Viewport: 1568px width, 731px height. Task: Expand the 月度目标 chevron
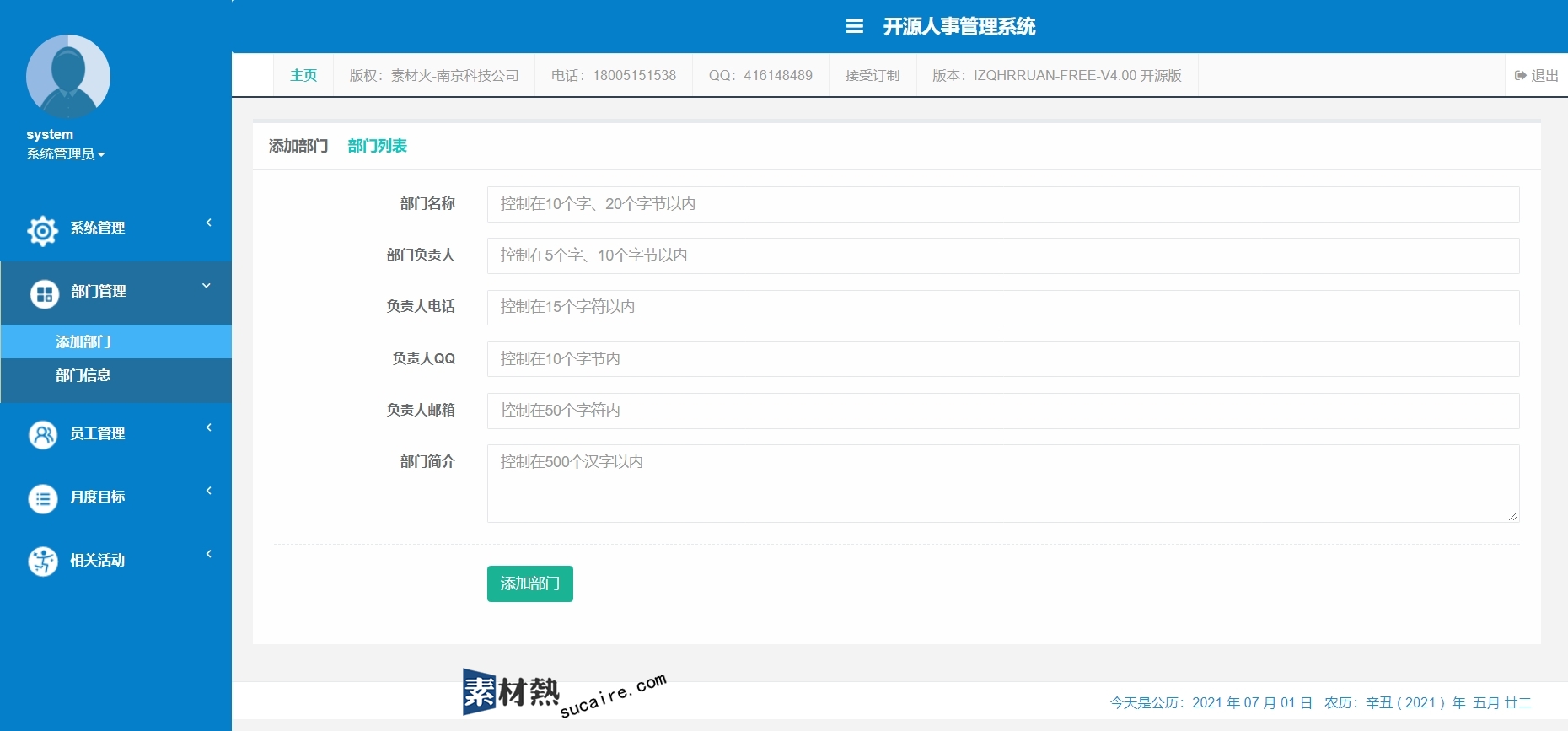[209, 491]
